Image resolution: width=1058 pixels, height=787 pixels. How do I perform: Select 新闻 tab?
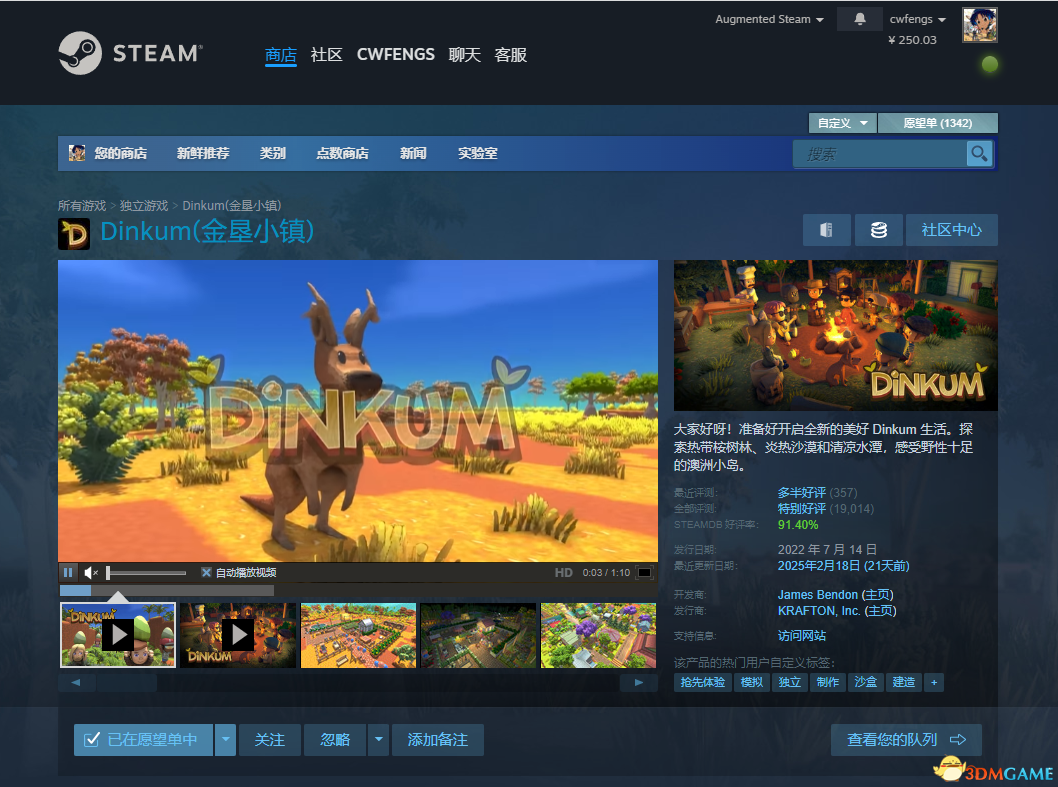pos(413,153)
